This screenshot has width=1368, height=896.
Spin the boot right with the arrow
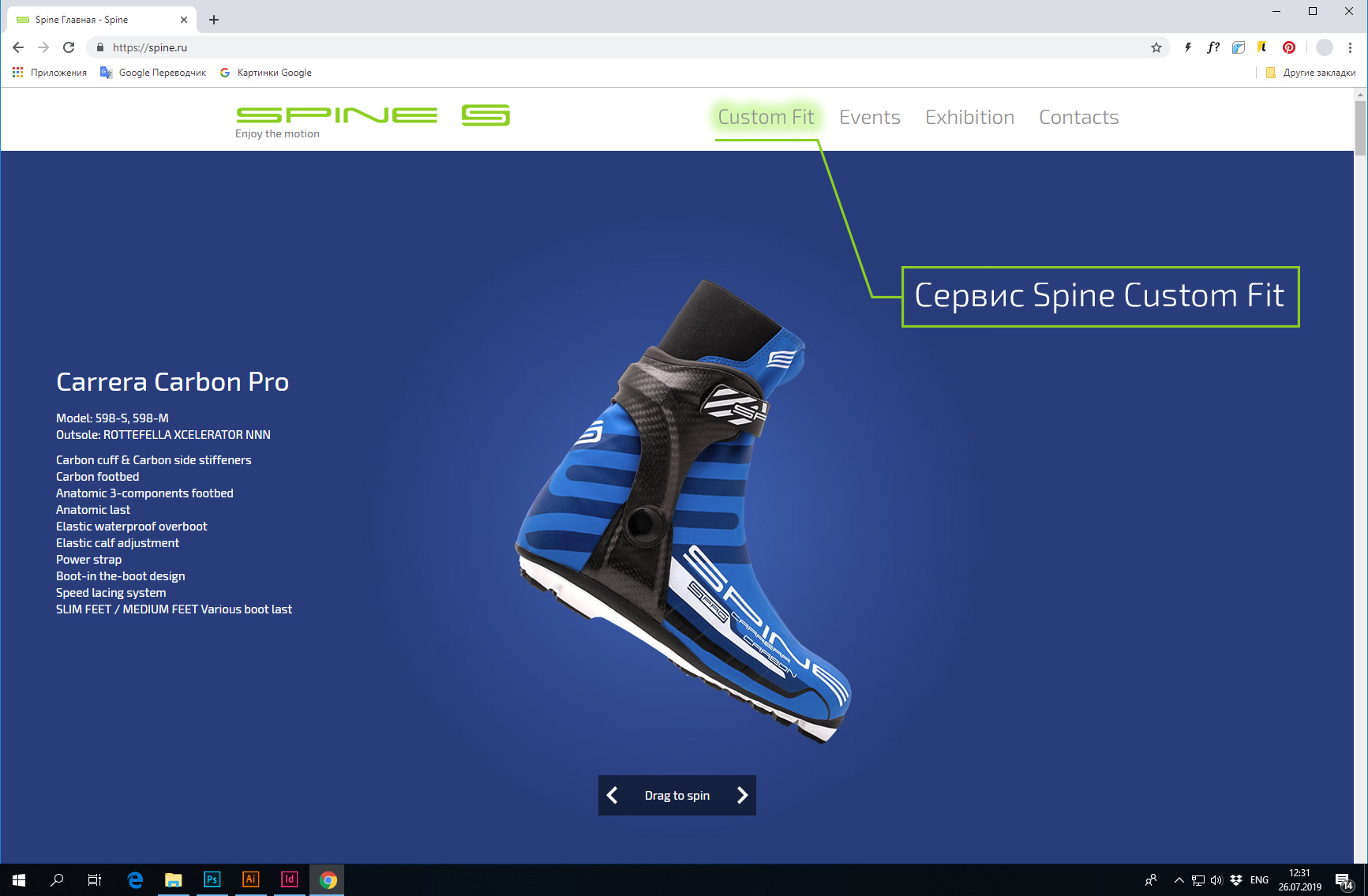point(742,795)
